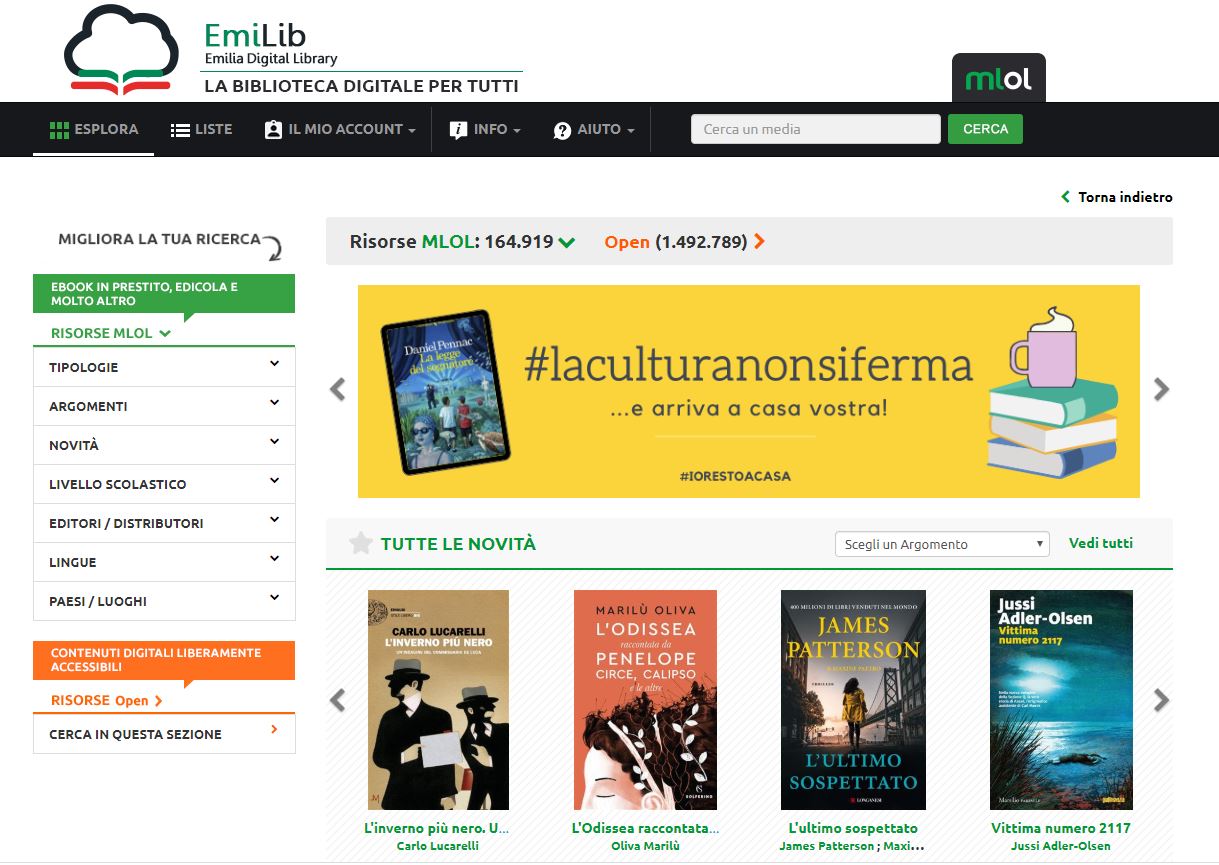This screenshot has height=865, width=1219.
Task: Click the Aiuto question mark icon
Action: pos(562,130)
